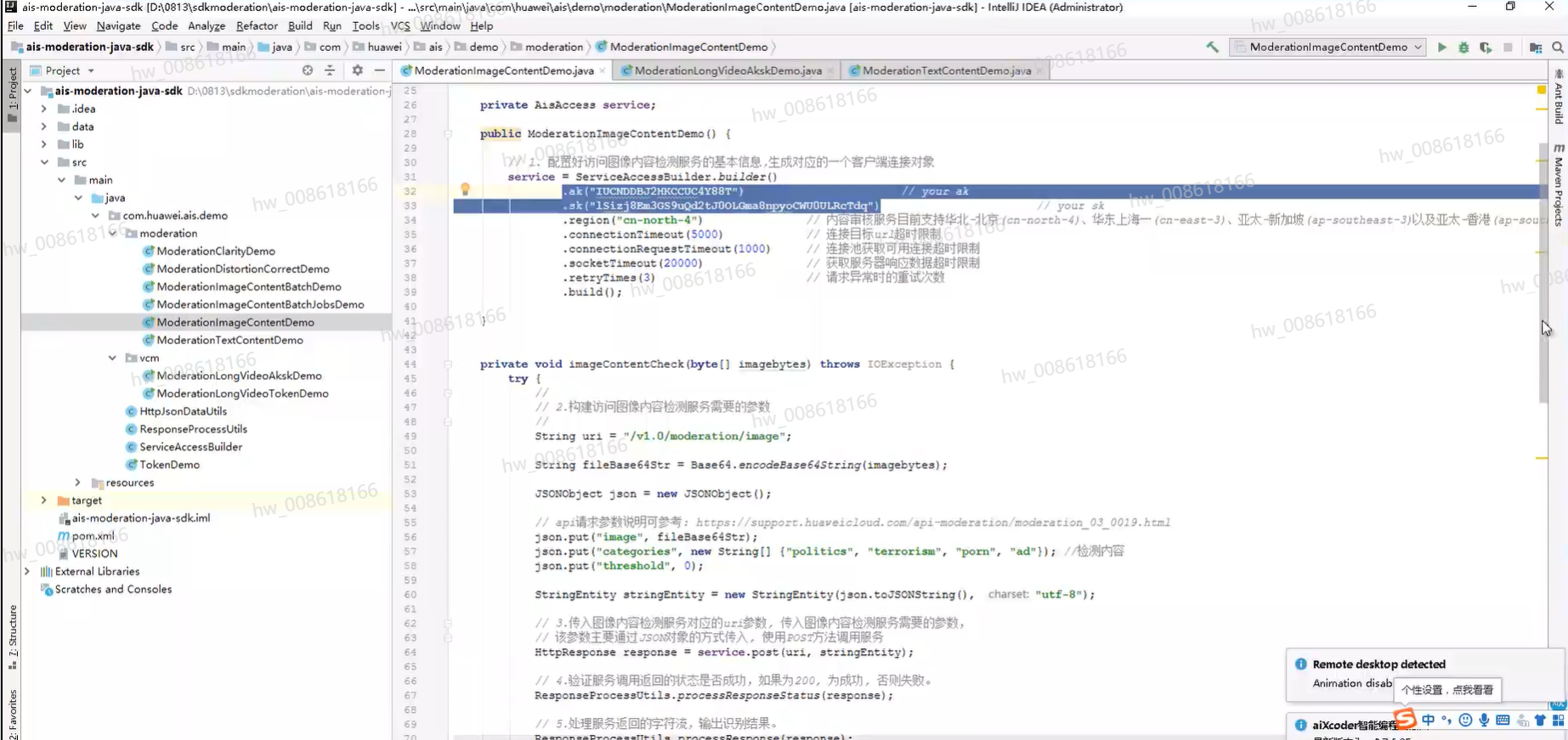1568x740 pixels.
Task: Open the Maven Projects side panel
Action: click(1559, 184)
